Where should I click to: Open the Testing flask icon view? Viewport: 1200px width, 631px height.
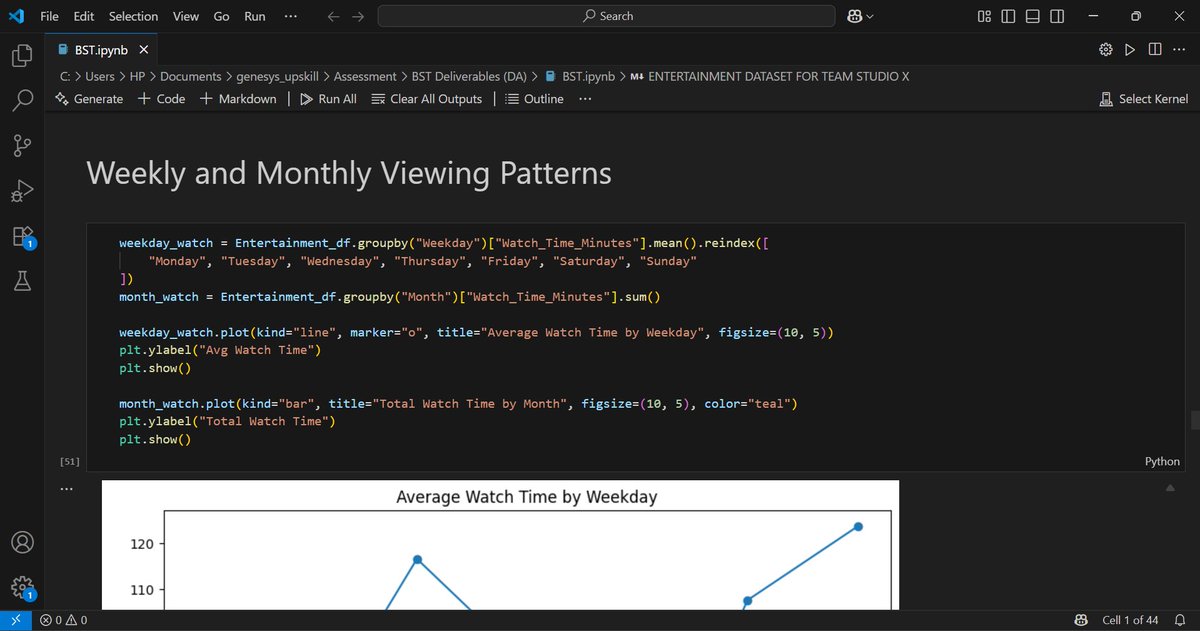click(23, 282)
